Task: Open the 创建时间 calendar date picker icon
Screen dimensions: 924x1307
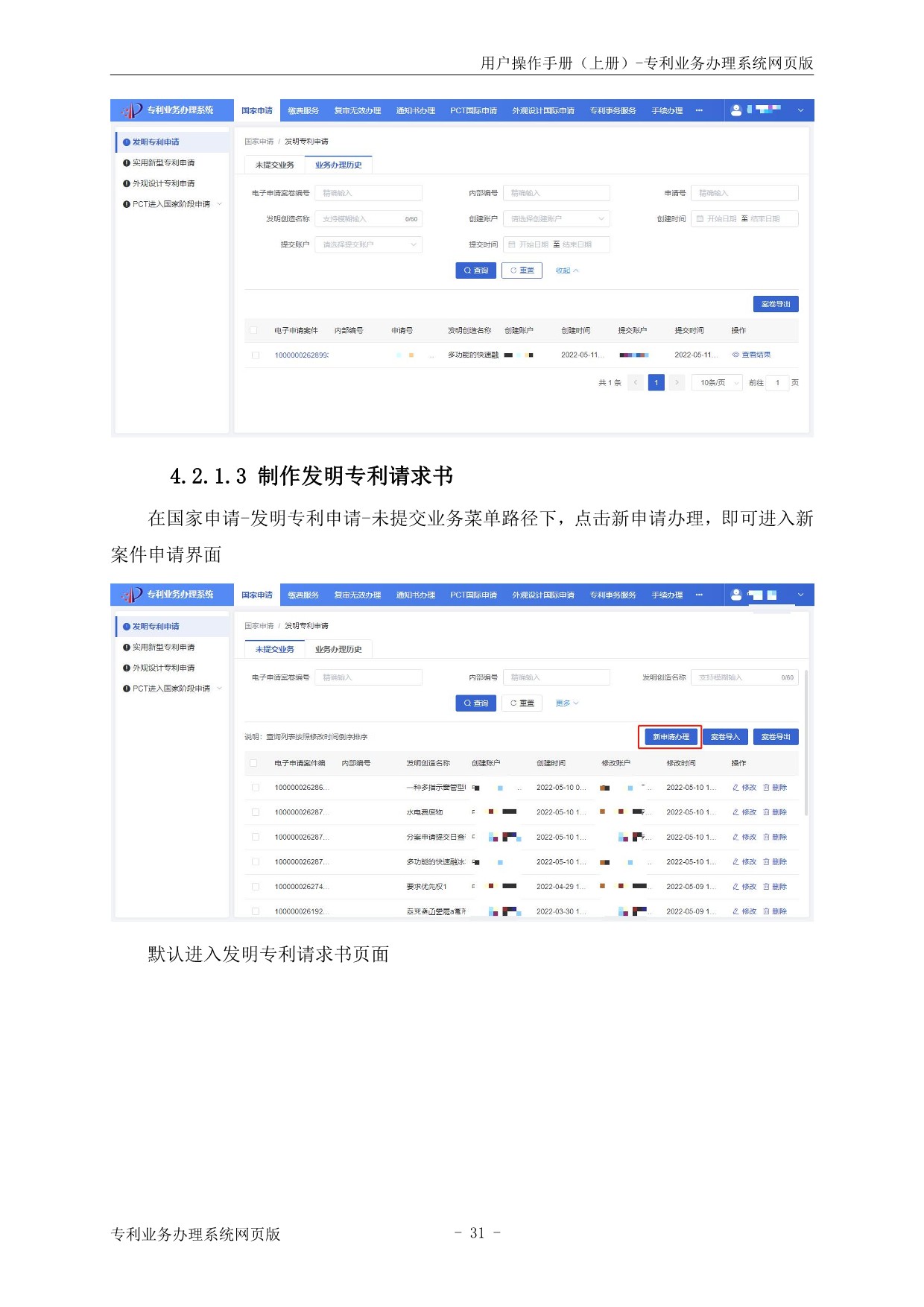Action: tap(700, 219)
